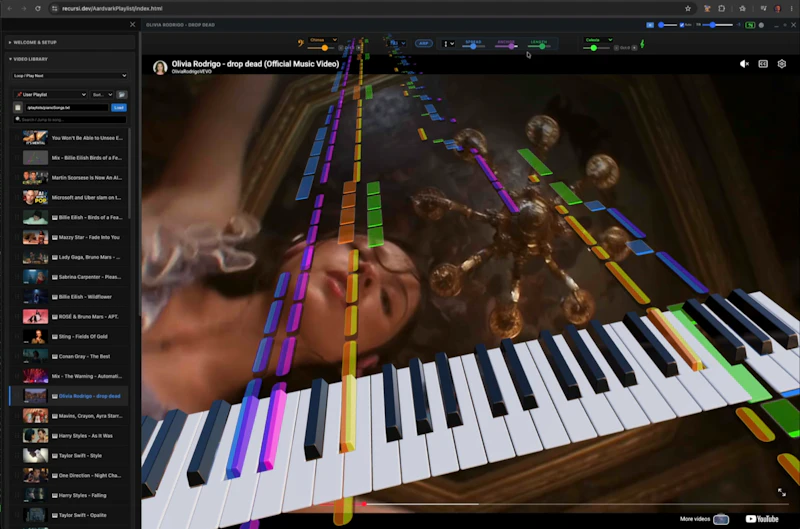Click the browser address bar
Screen dimensions: 800x529
tap(365, 8)
